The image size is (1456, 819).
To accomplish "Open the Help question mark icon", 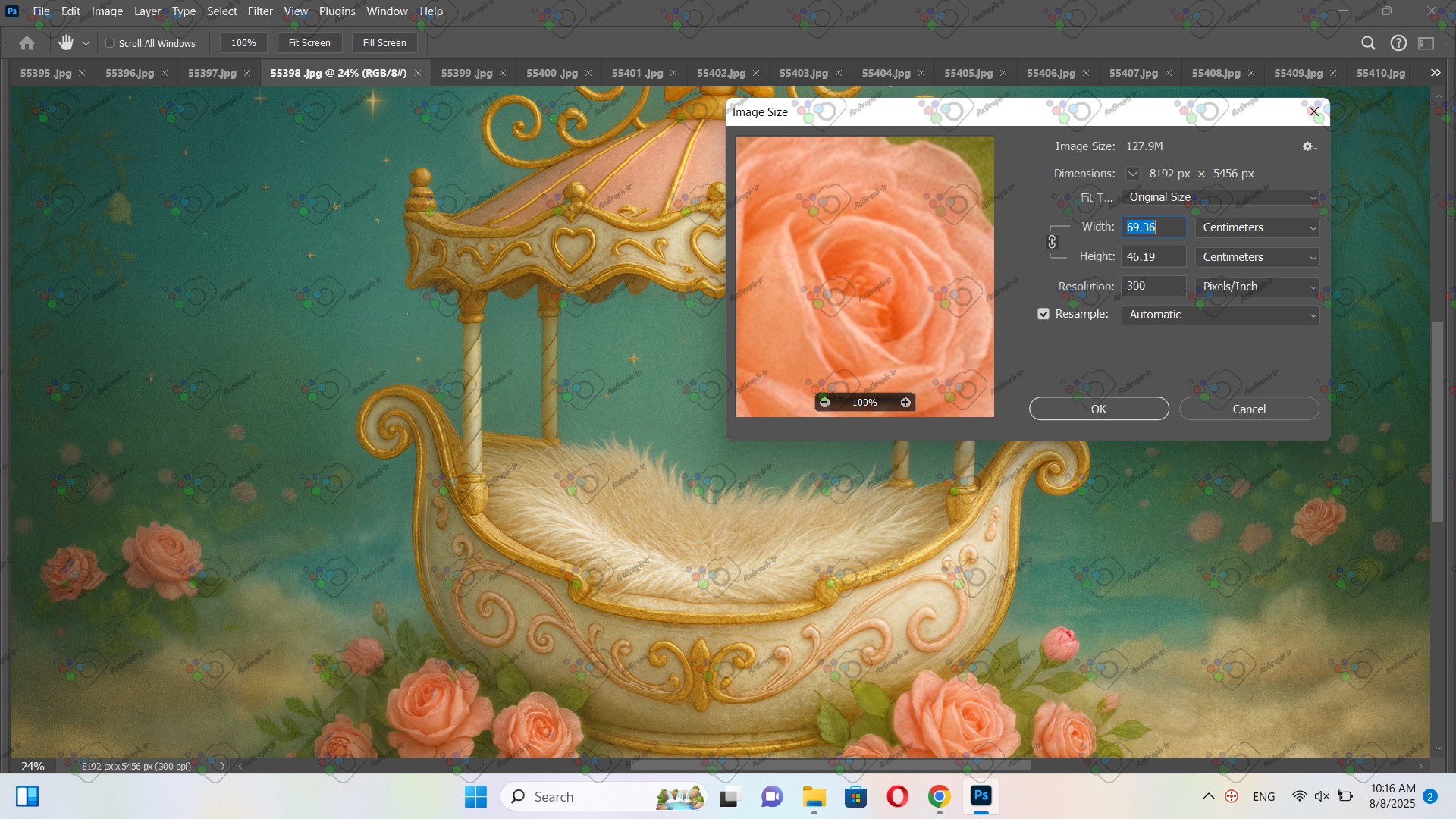I will 1398,43.
